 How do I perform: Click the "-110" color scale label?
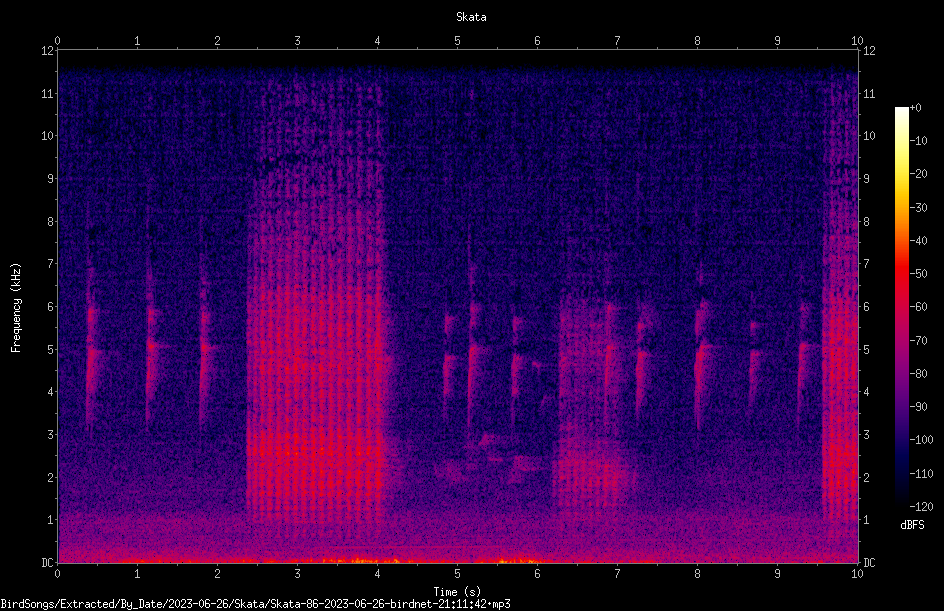[921, 474]
